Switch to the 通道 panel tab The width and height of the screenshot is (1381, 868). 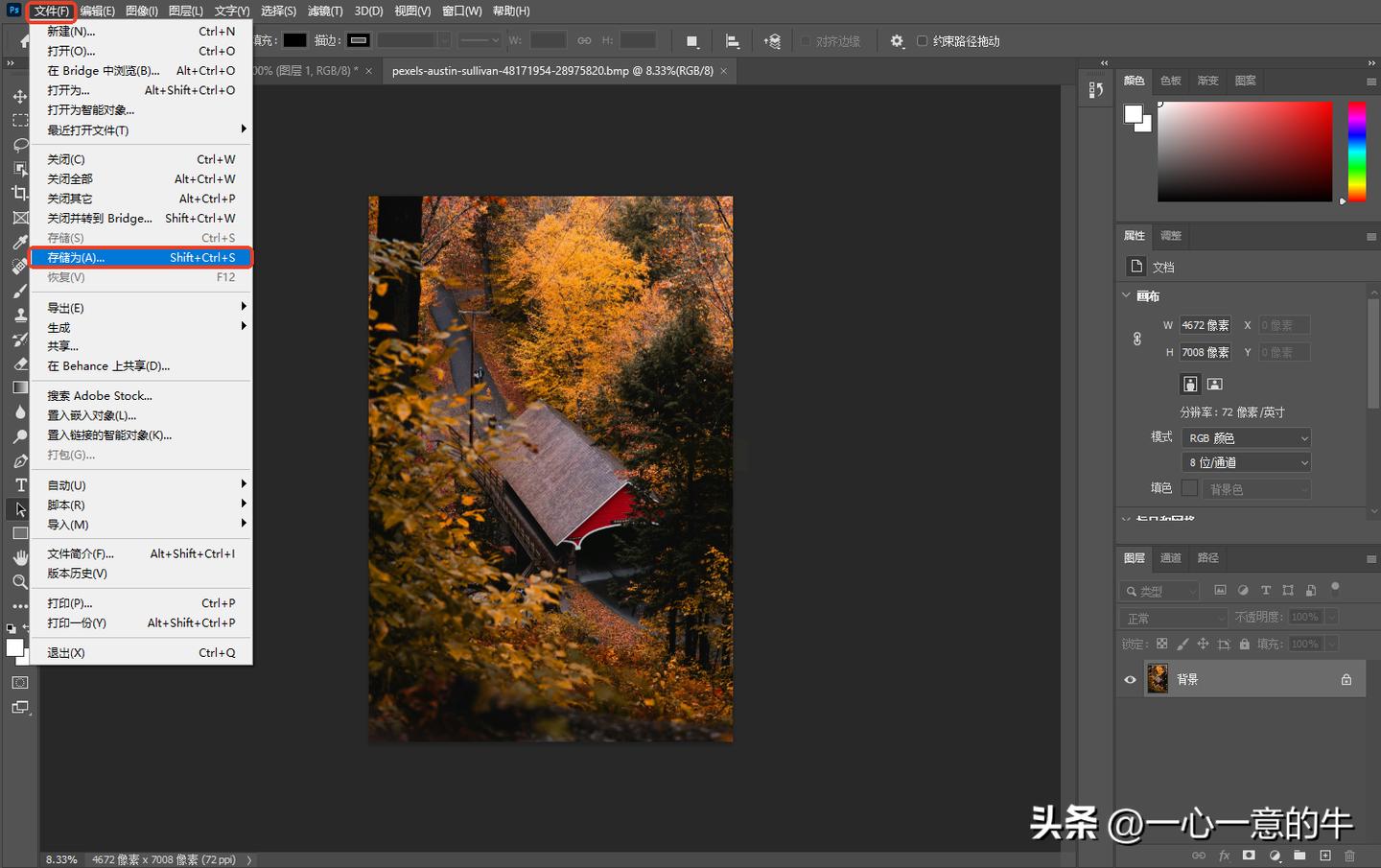tap(1170, 557)
